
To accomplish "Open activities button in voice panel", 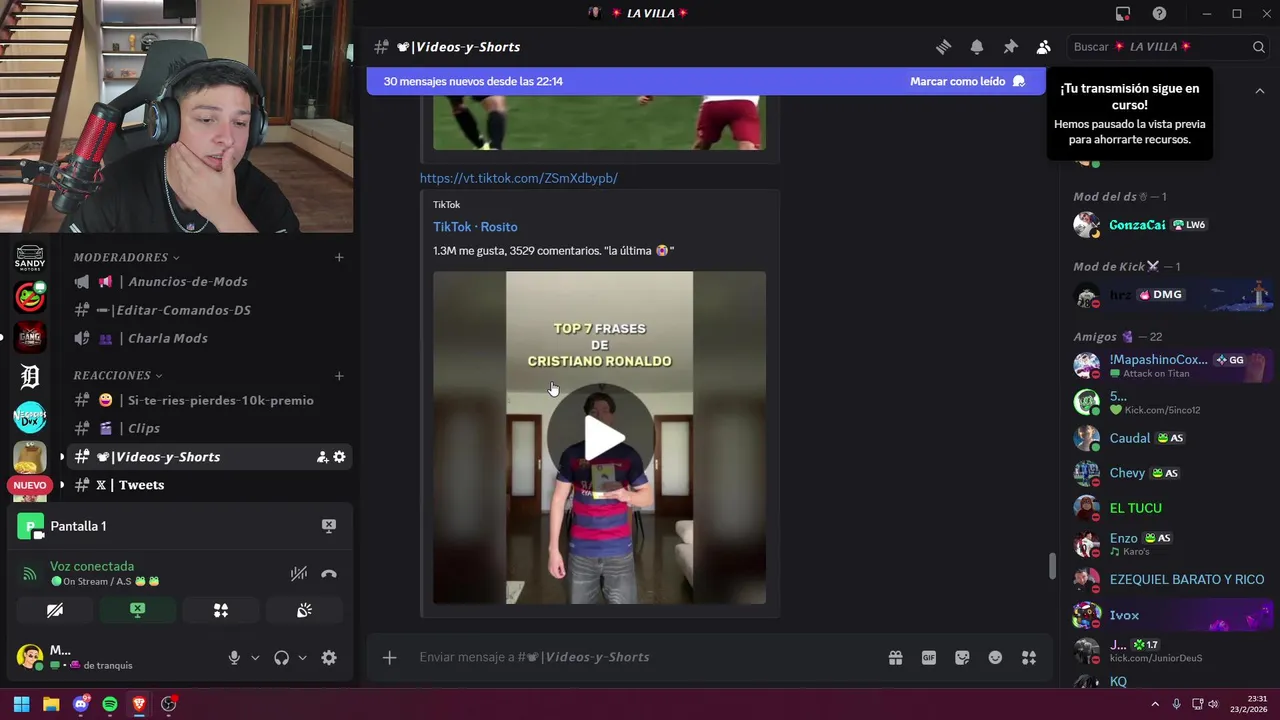I will 221,610.
